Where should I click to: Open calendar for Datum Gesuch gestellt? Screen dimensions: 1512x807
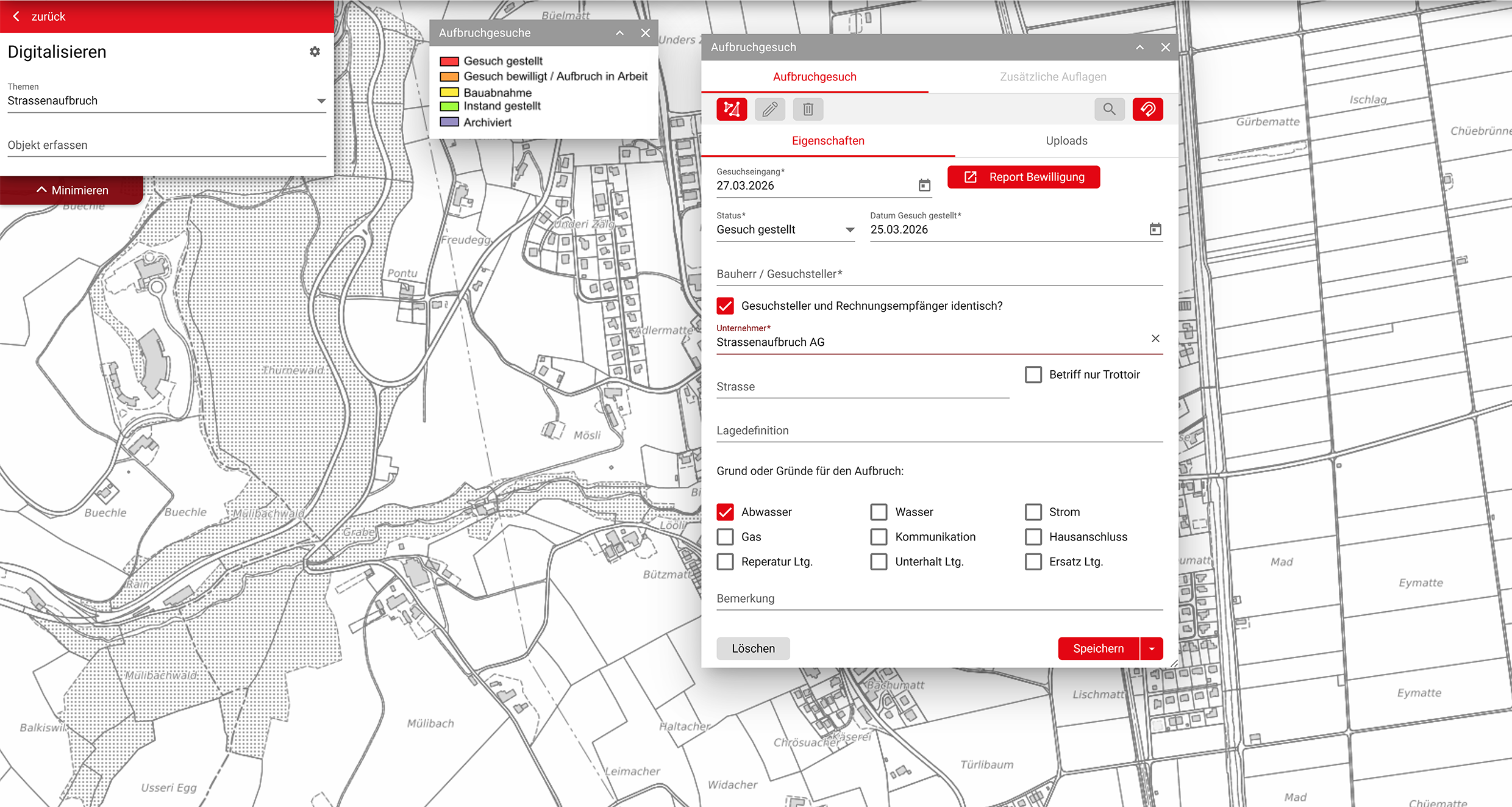(x=1155, y=229)
